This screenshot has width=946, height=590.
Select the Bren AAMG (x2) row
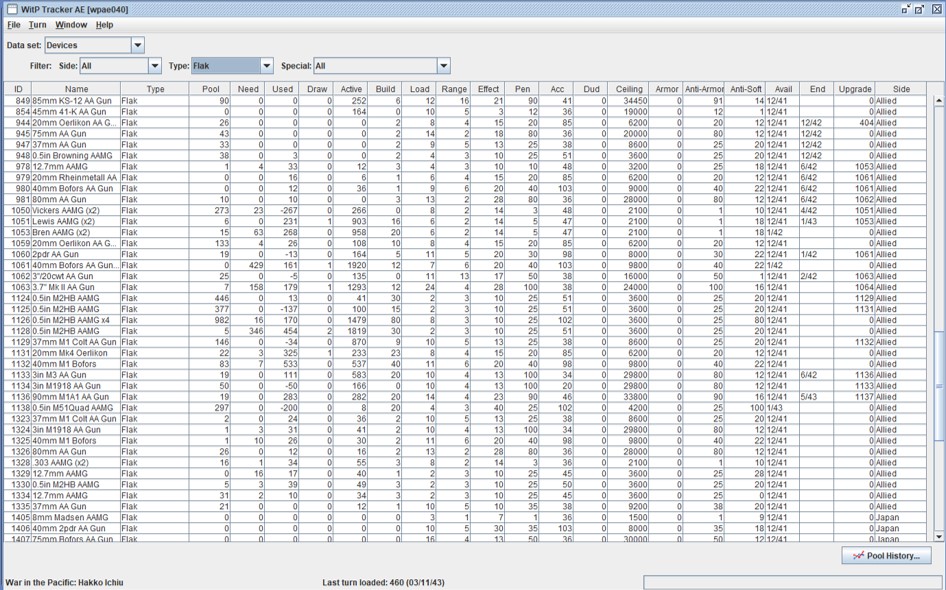465,232
